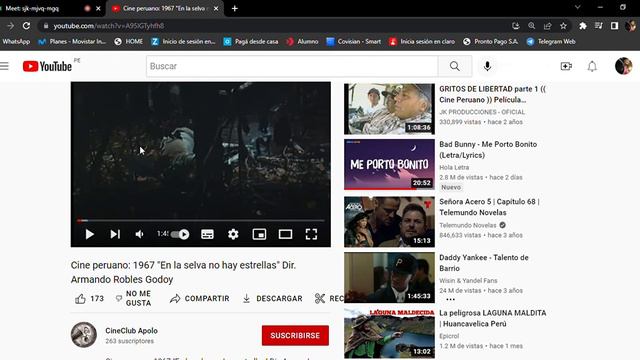The image size is (640, 360).
Task: Toggle subtitles in the player
Action: click(207, 234)
